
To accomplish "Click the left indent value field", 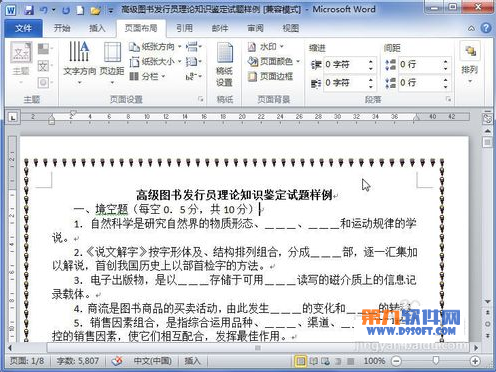I will (345, 64).
